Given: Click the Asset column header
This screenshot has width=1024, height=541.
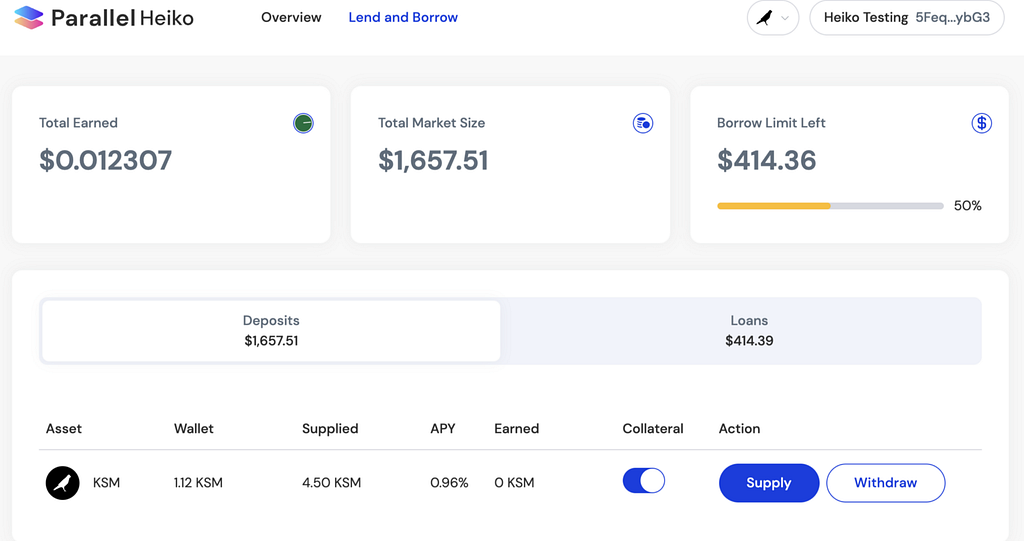Looking at the screenshot, I should (64, 428).
